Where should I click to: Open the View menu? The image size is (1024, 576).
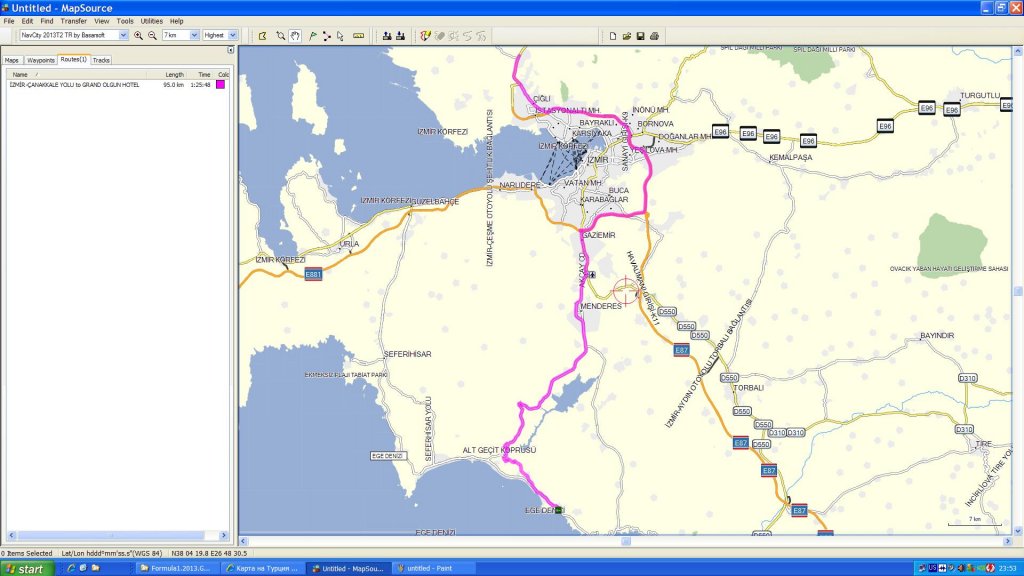point(102,21)
